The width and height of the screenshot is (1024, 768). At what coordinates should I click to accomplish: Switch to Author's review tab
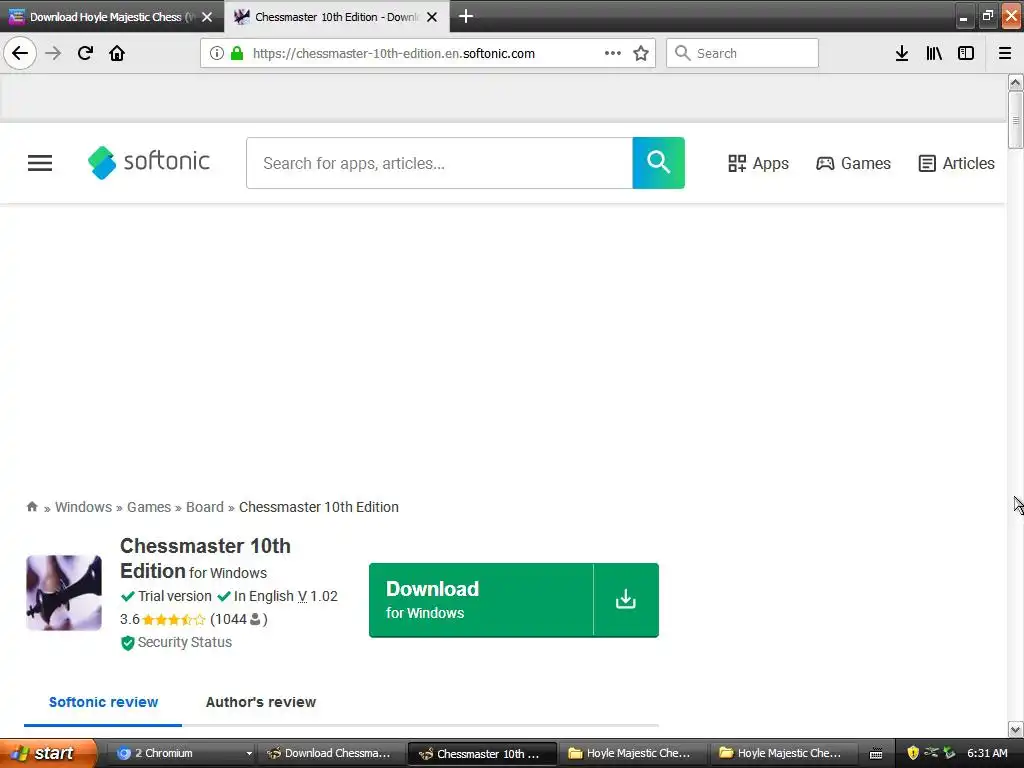[x=261, y=702]
